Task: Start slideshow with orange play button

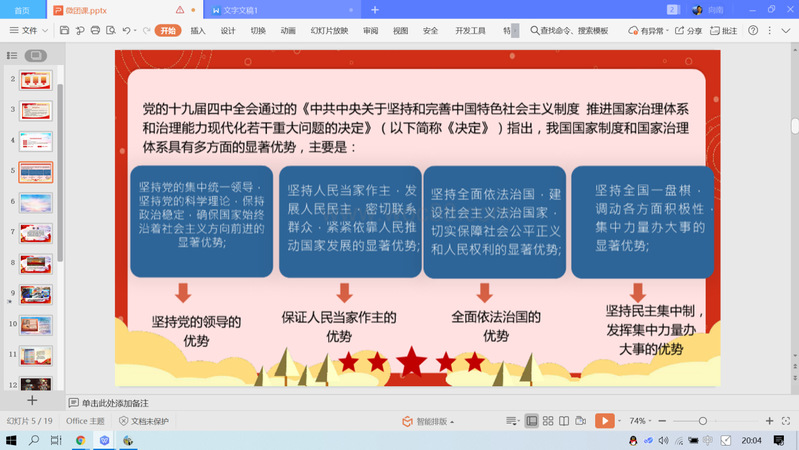Action: [x=604, y=421]
